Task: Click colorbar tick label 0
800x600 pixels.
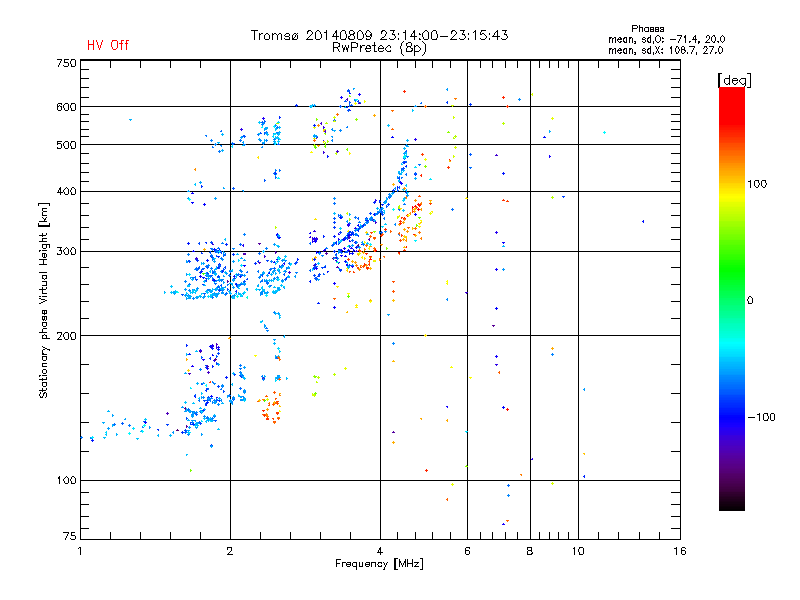Action: coord(750,301)
